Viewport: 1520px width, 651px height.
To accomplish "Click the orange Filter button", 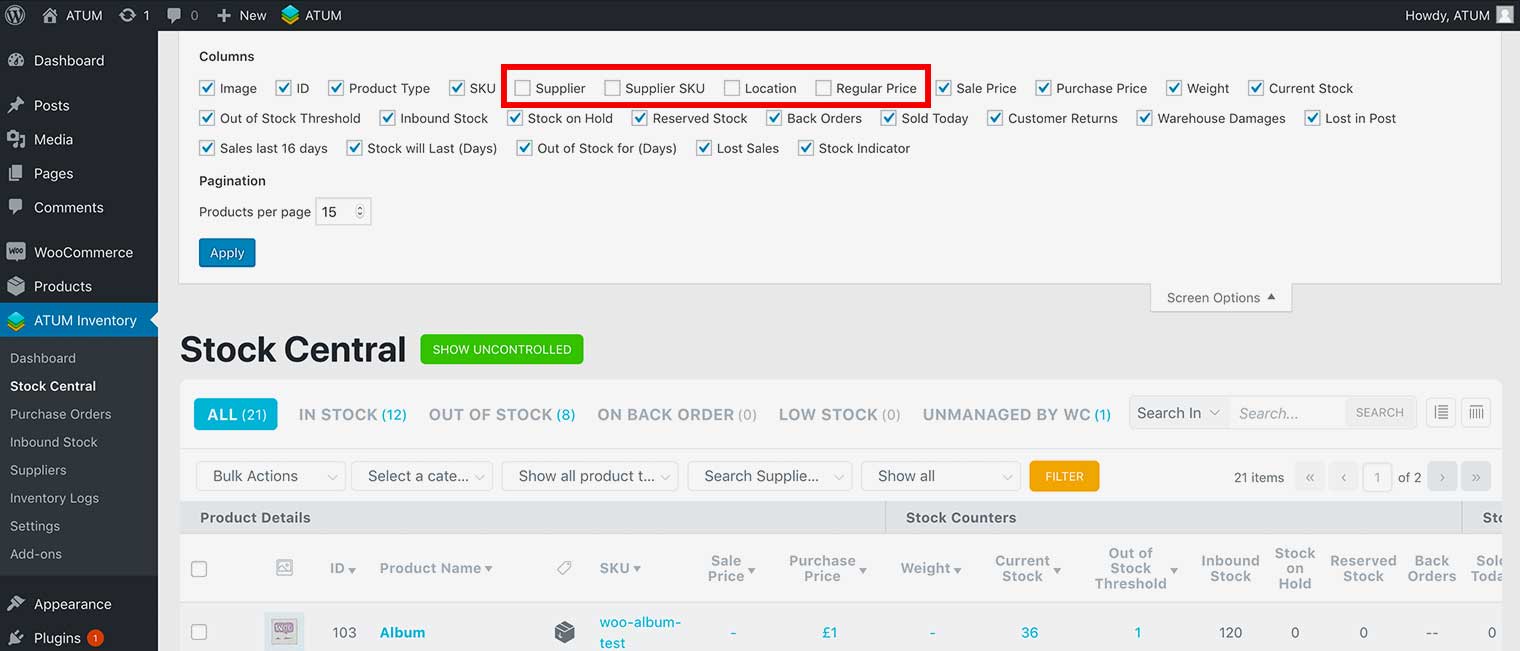I will point(1064,476).
